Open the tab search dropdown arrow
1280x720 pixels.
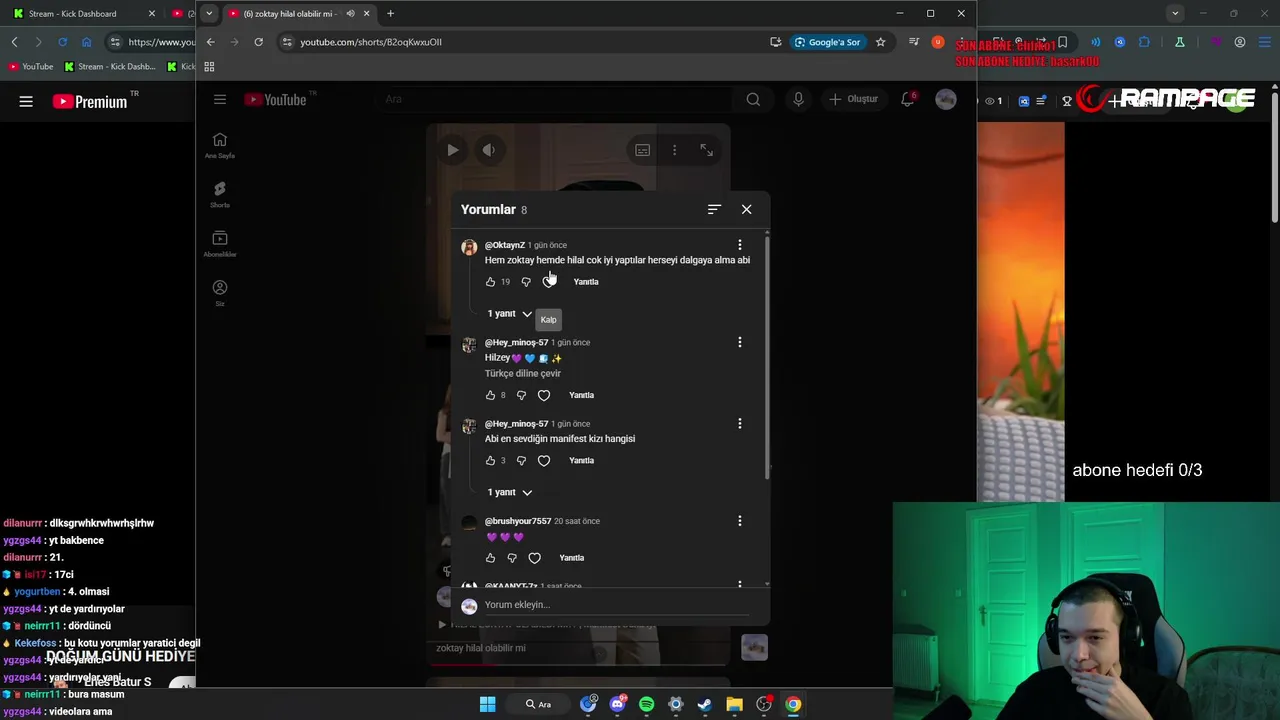[209, 14]
